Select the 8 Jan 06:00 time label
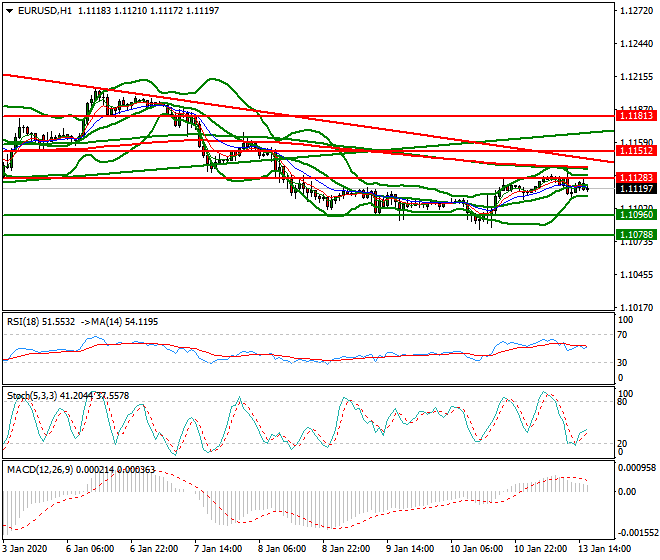Screen dimensions: 660x560 coord(282,549)
